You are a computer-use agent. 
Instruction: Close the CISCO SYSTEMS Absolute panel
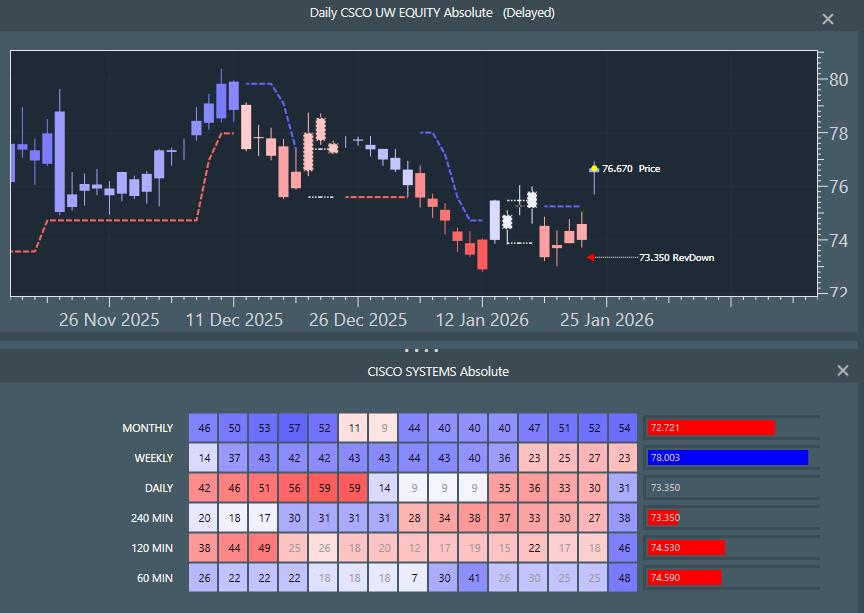(843, 370)
